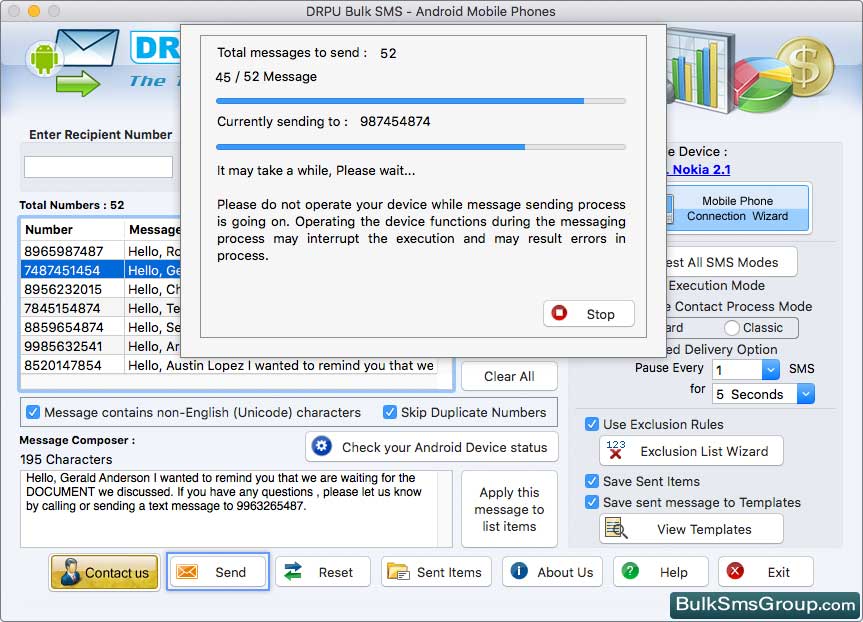Open Mobile Phone Connection Wizard
Viewport: 863px width, 622px height.
tap(738, 209)
